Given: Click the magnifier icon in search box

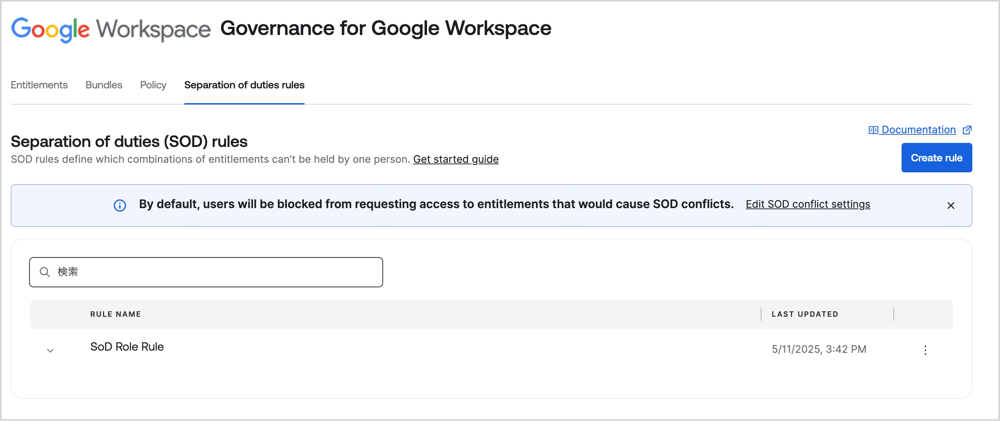Looking at the screenshot, I should (x=45, y=272).
